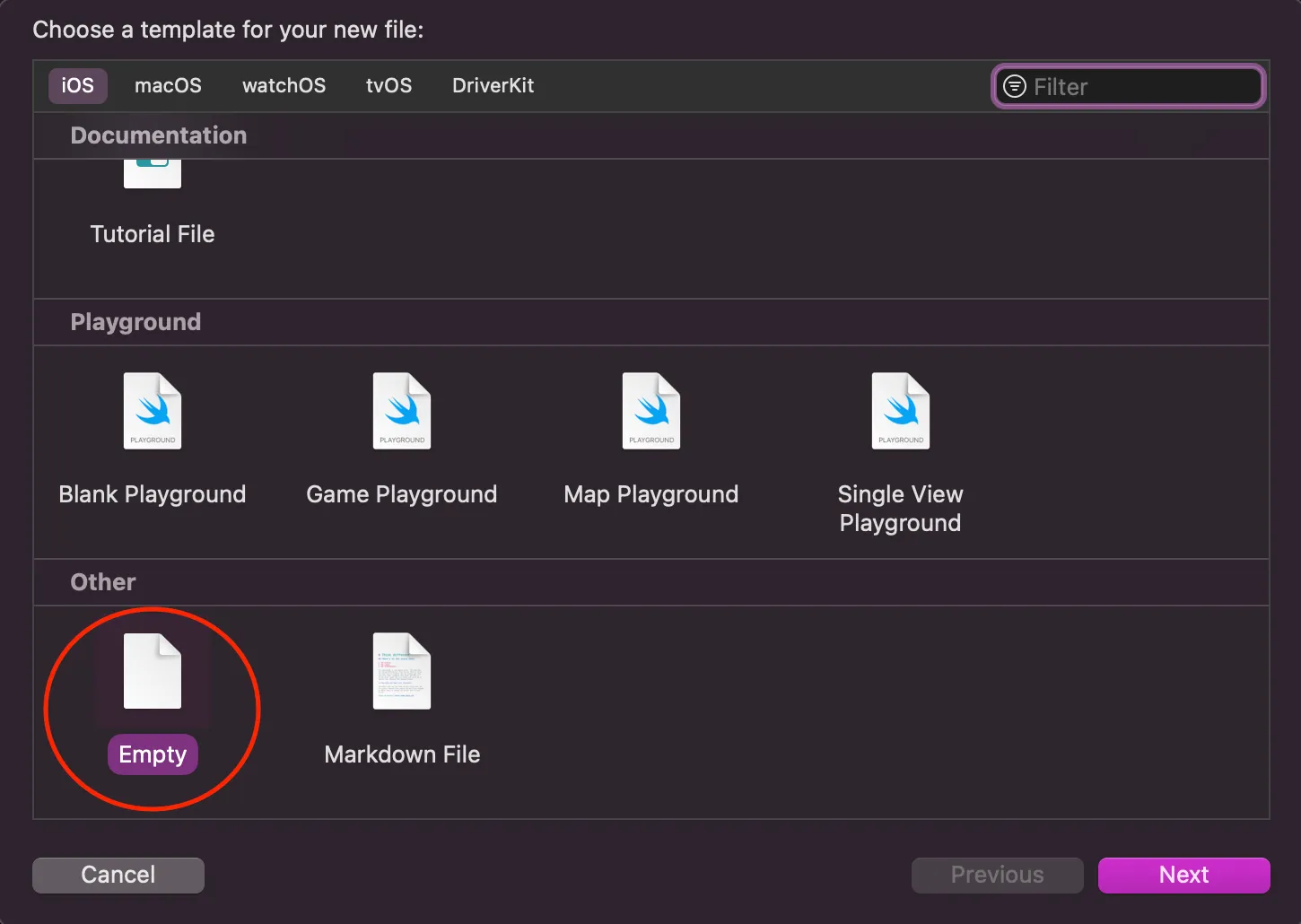The width and height of the screenshot is (1301, 924).
Task: Click the Other section header
Action: pyautogui.click(x=102, y=581)
